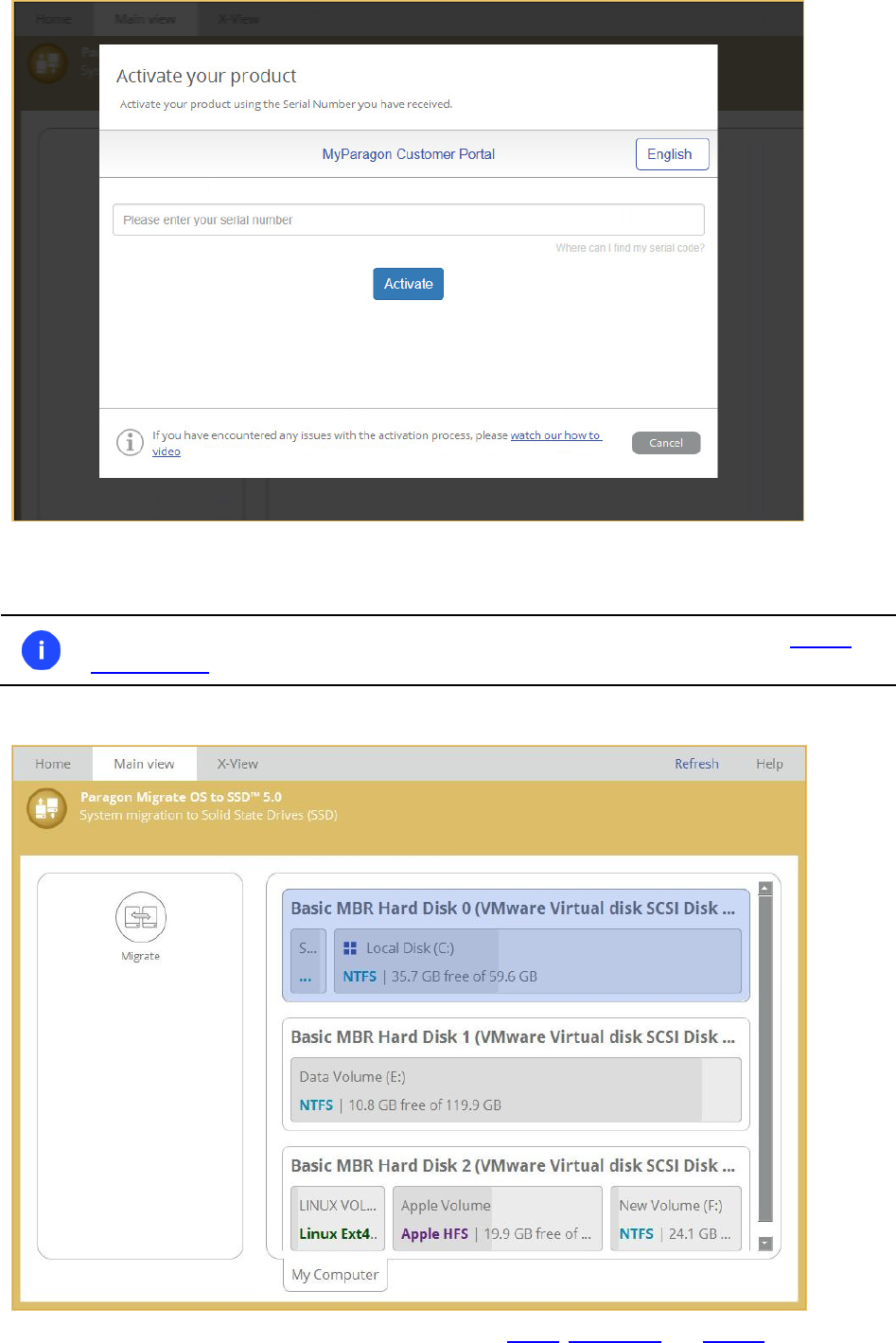The image size is (896, 1343).
Task: Select the Local Disk (C:) partition
Action: (x=537, y=961)
